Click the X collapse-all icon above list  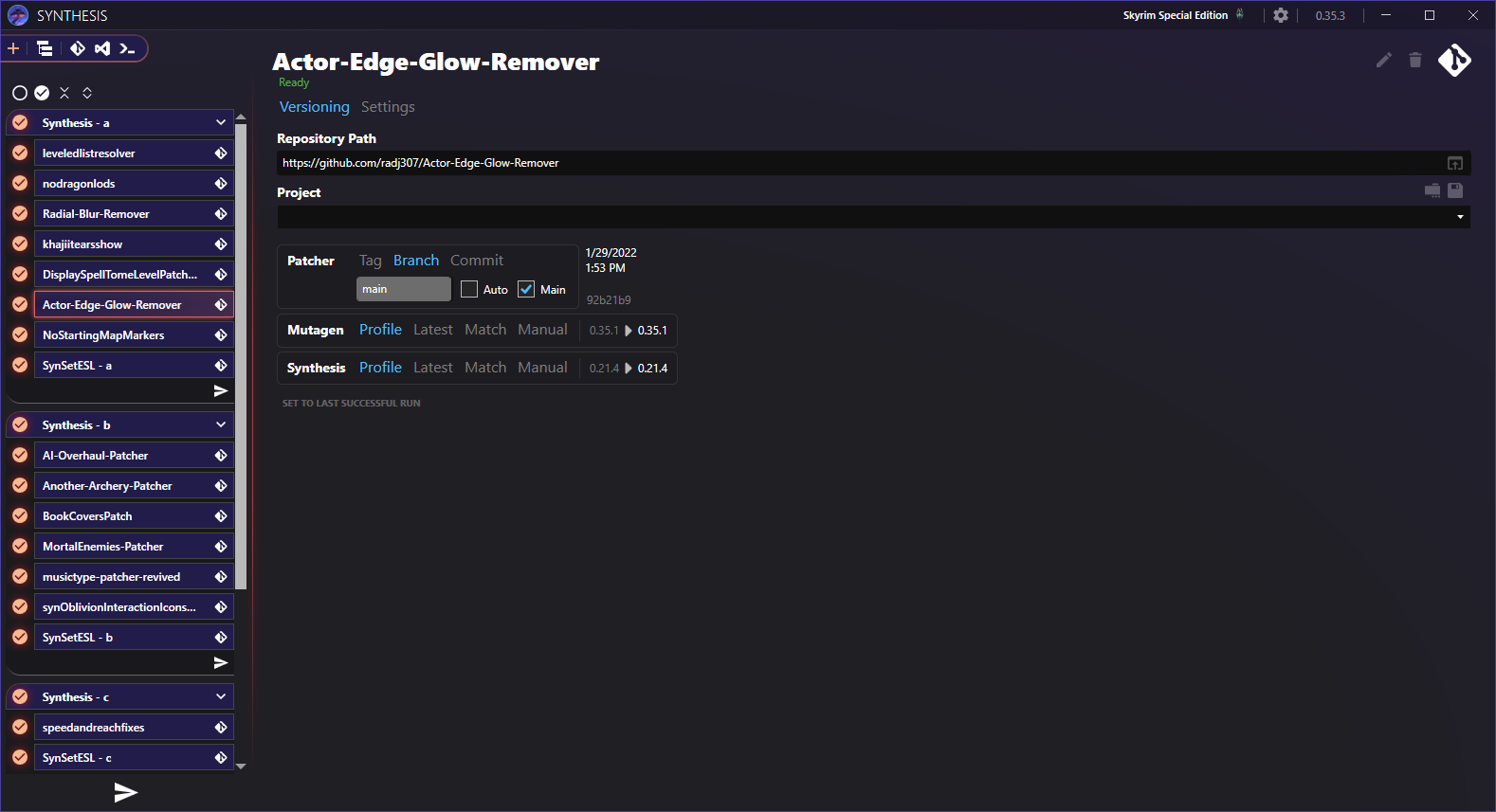pos(64,93)
